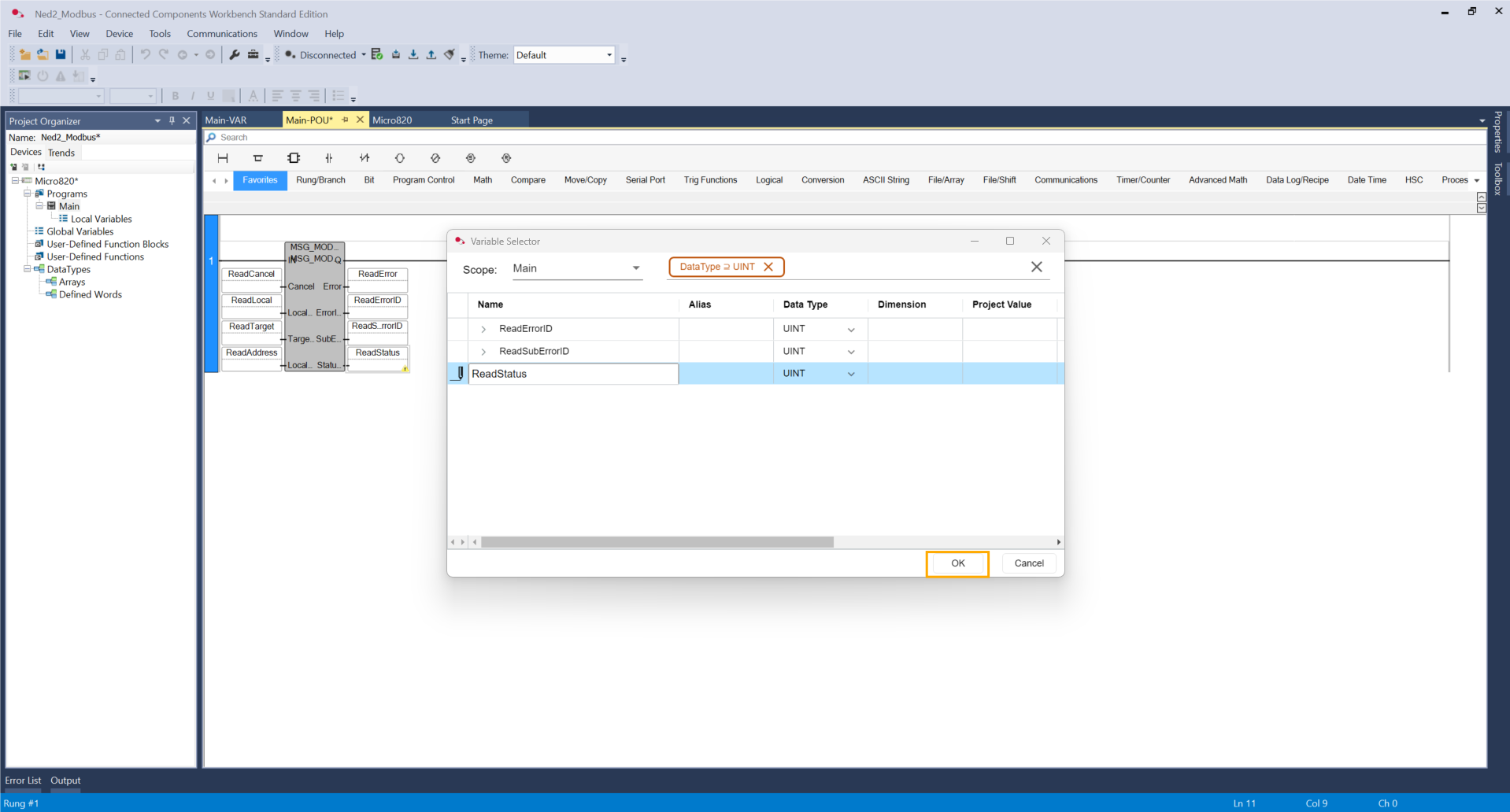Click the horizontal scrollbar in Variable Selector
Screen dimensions: 1510x812
pos(657,542)
